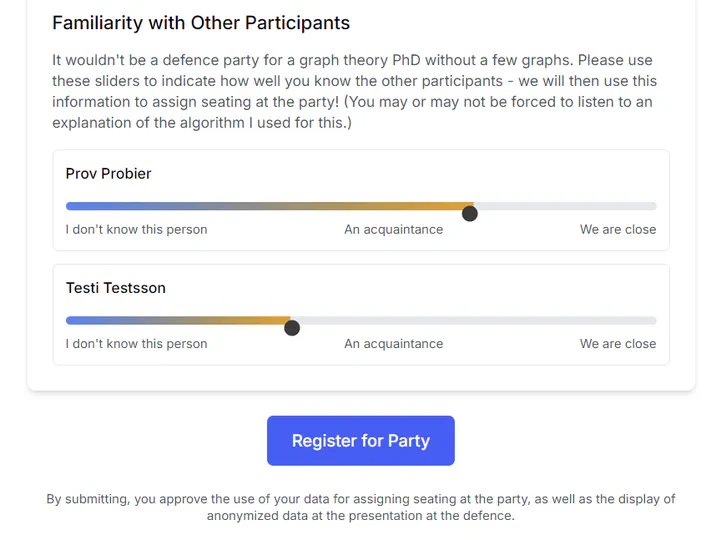Click the Prov Probier slider handle
This screenshot has height=540, width=706.
click(470, 213)
